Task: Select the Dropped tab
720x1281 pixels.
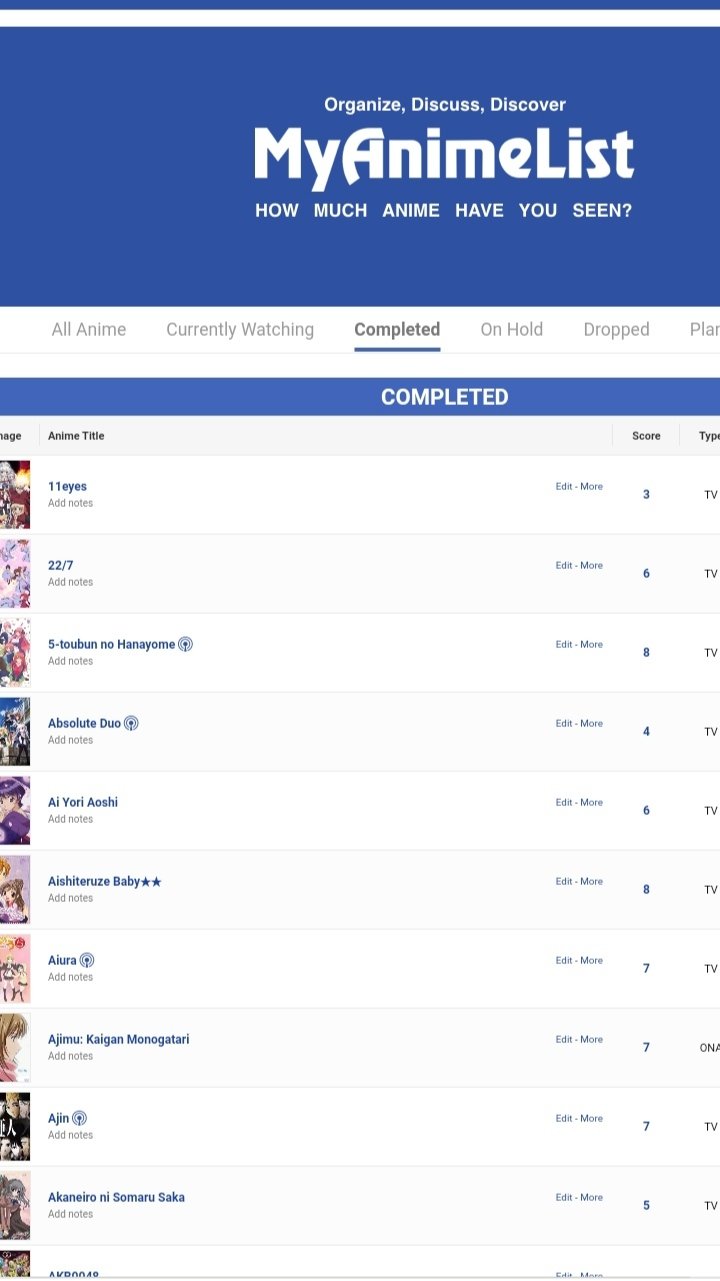Action: pos(617,329)
